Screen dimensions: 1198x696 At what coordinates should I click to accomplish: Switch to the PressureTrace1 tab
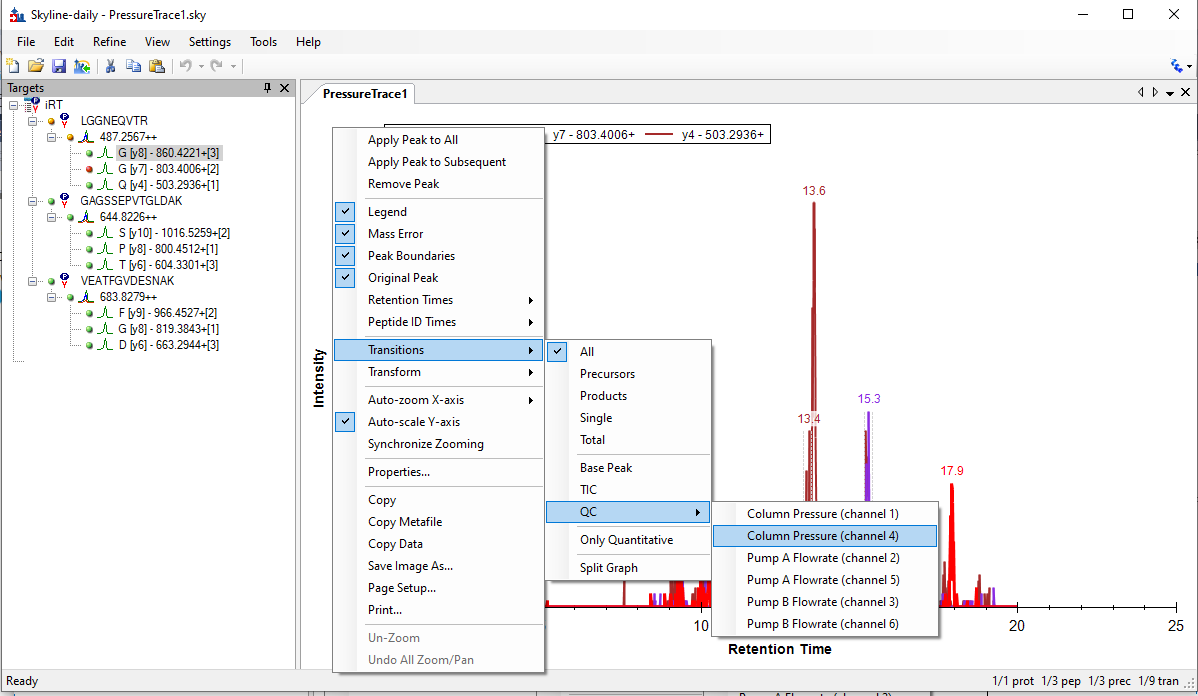[365, 94]
